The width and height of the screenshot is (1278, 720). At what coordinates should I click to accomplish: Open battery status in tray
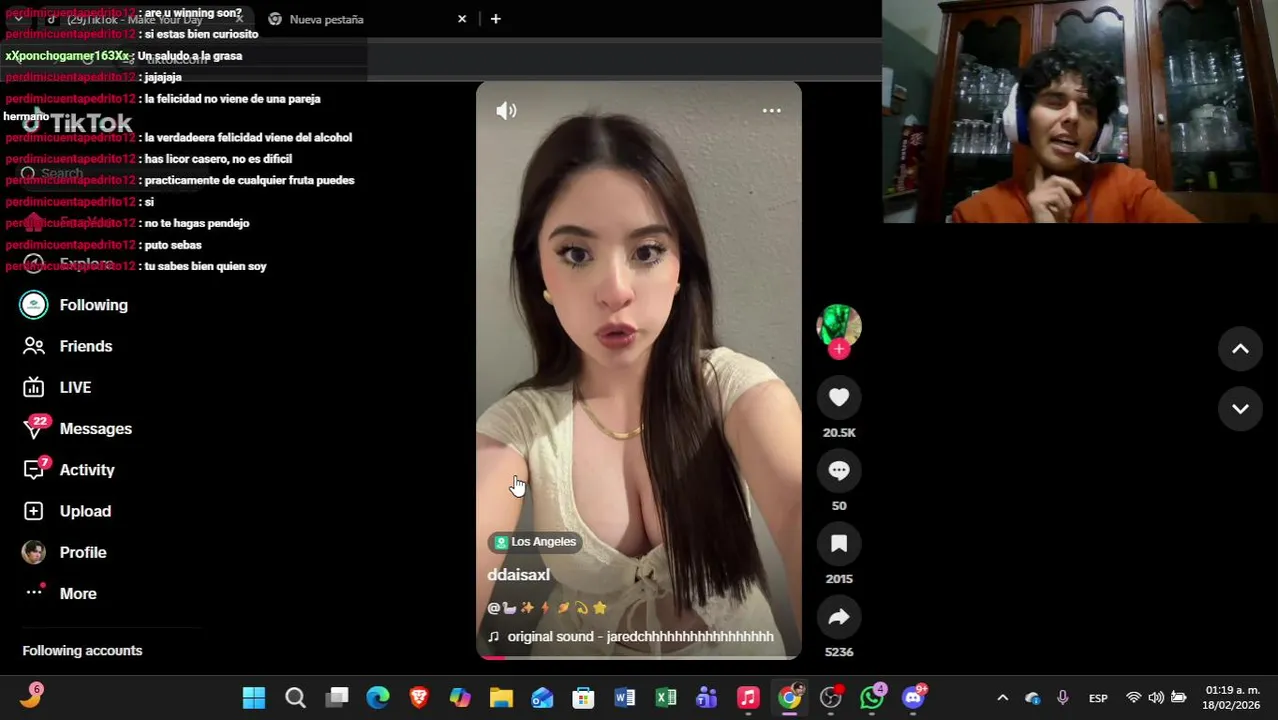tap(1179, 698)
